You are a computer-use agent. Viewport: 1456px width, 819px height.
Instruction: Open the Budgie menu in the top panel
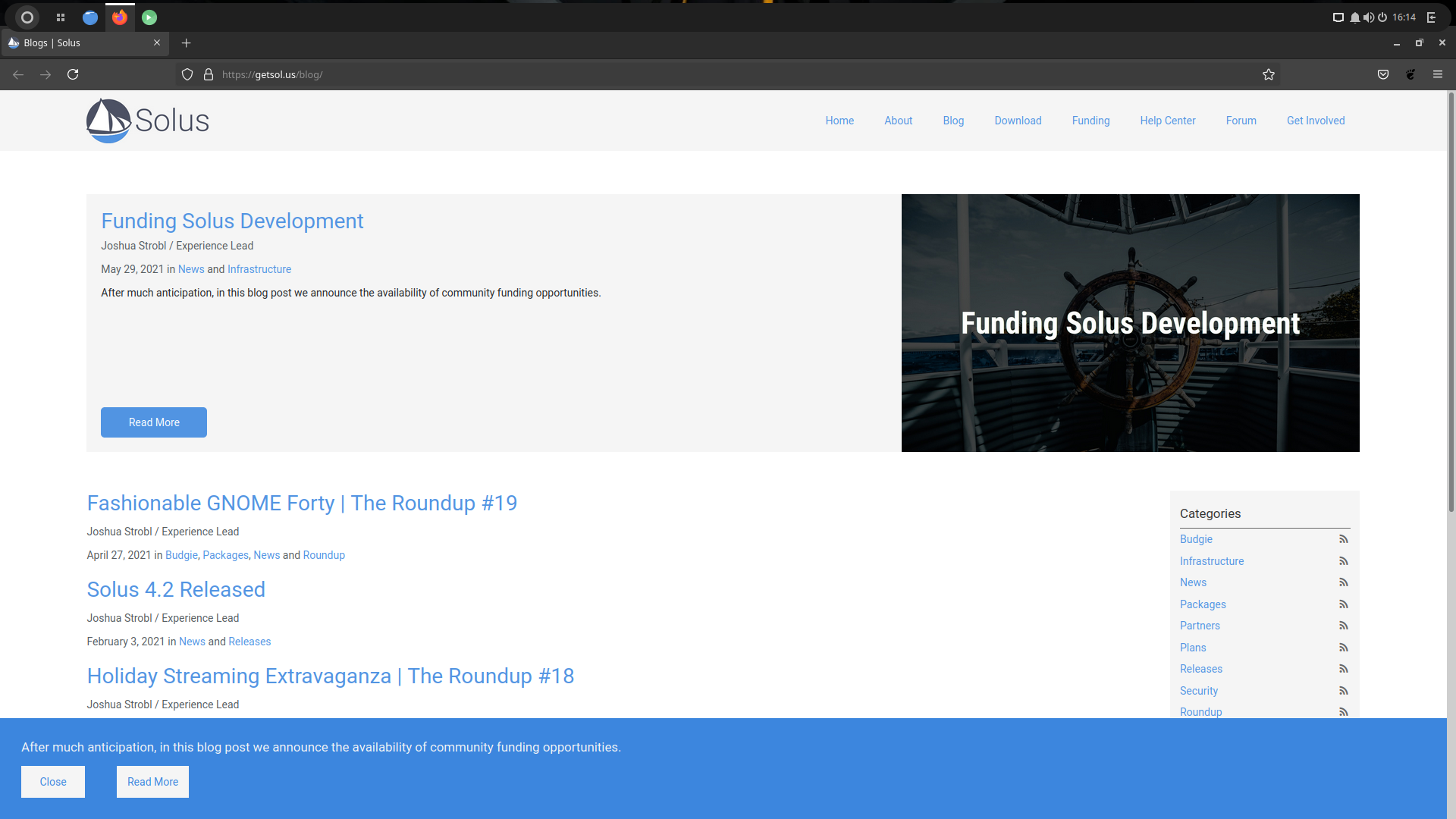point(27,17)
